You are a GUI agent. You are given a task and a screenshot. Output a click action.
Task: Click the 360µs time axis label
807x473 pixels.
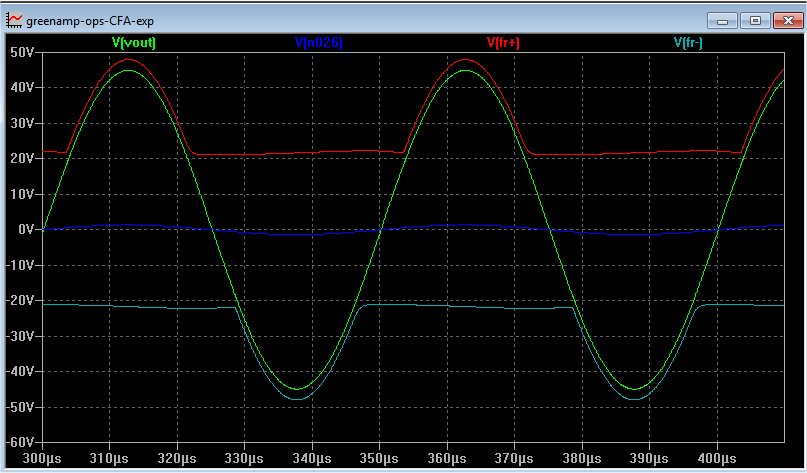(447, 458)
